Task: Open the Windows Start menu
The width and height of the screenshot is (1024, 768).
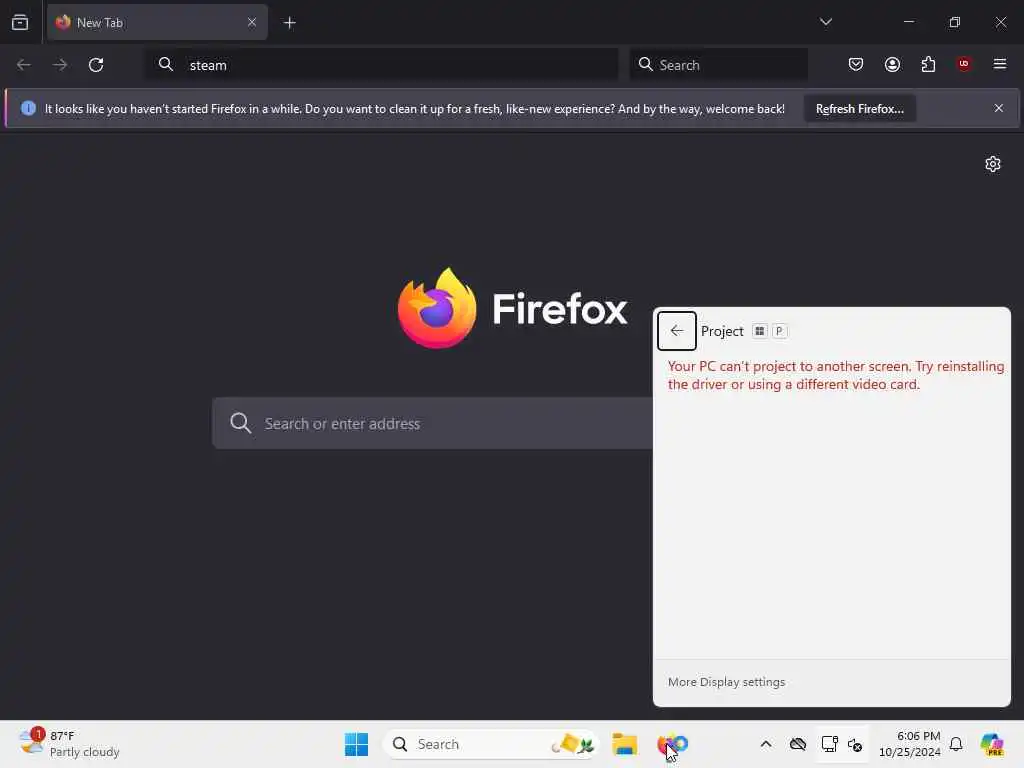Action: [356, 744]
